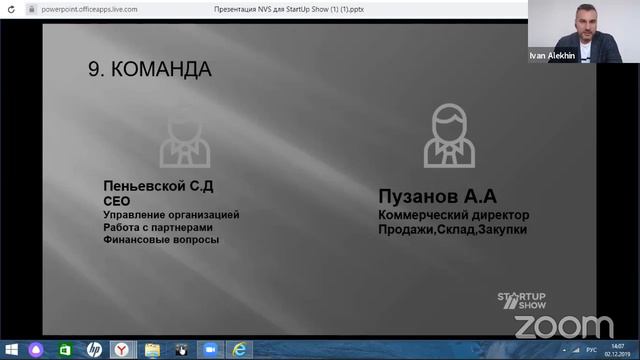Viewport: 640px width, 360px height.
Task: Switch to Yandex Browser in the taskbar
Action: tap(122, 350)
